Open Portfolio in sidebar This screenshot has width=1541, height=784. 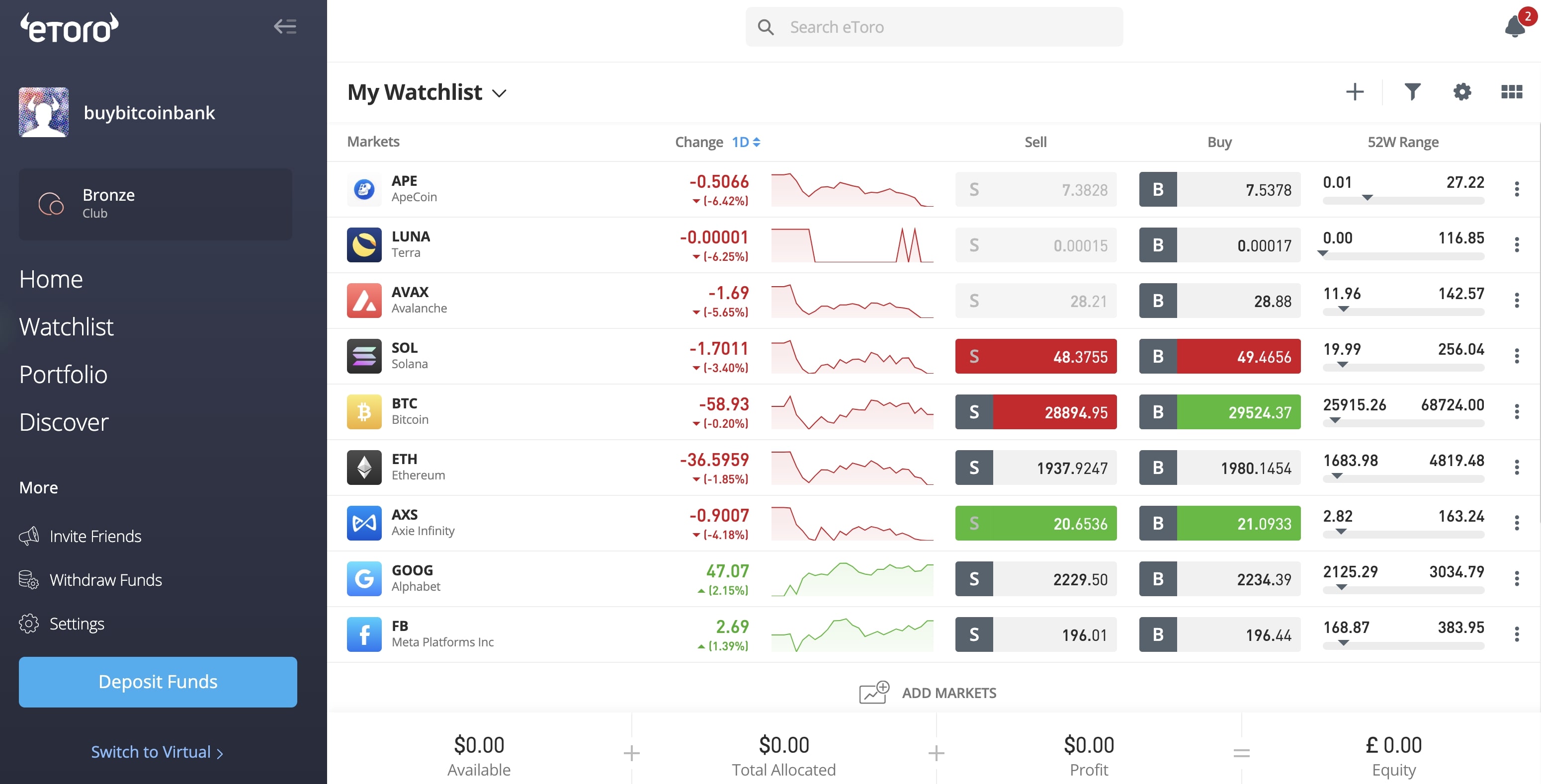(x=64, y=375)
